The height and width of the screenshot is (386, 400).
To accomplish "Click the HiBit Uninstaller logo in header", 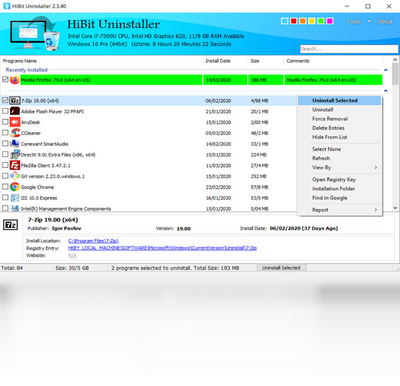I will click(x=35, y=34).
